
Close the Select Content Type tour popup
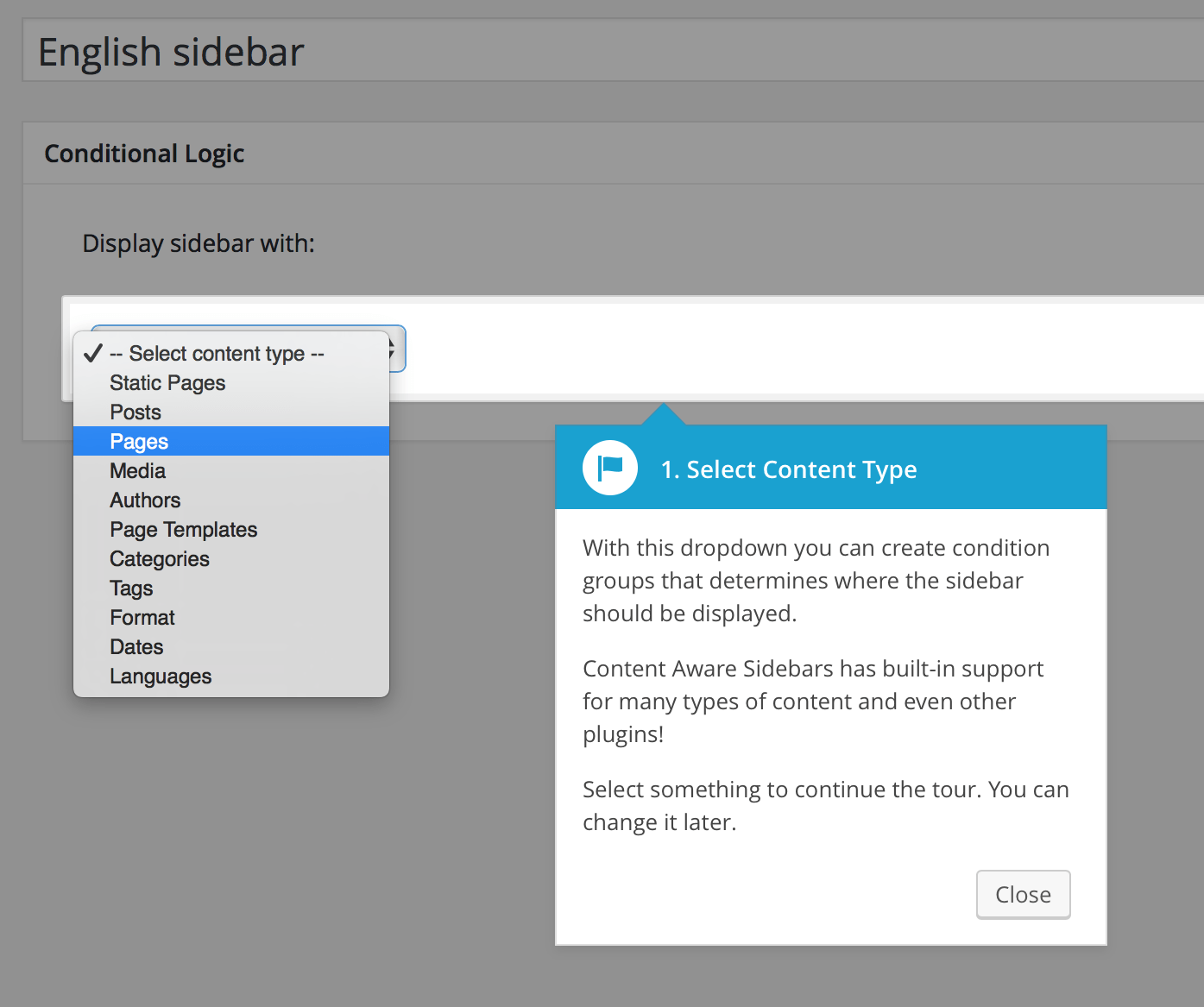pos(1023,894)
